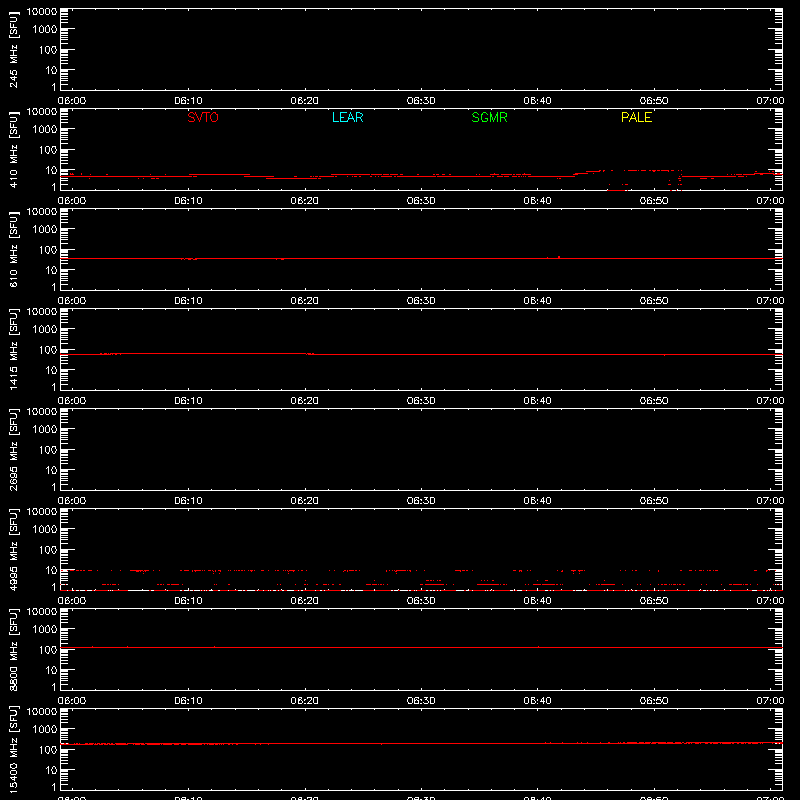The height and width of the screenshot is (800, 800).
Task: Click the red 610 MHz flux trace line
Action: (x=421, y=258)
